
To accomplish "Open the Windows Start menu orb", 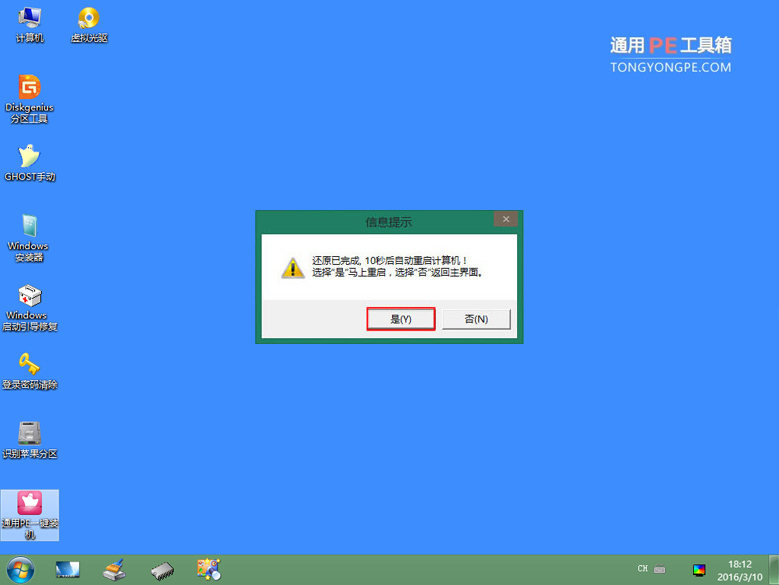I will [20, 570].
